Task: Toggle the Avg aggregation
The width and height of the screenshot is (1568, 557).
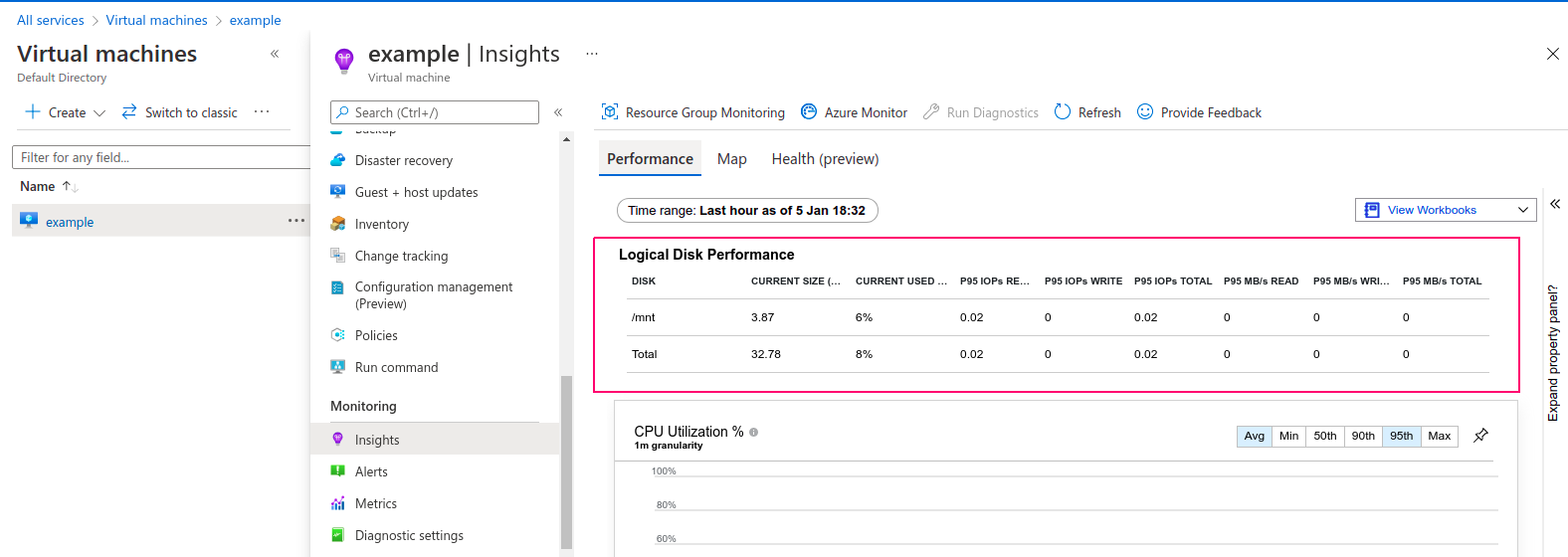Action: (1255, 436)
